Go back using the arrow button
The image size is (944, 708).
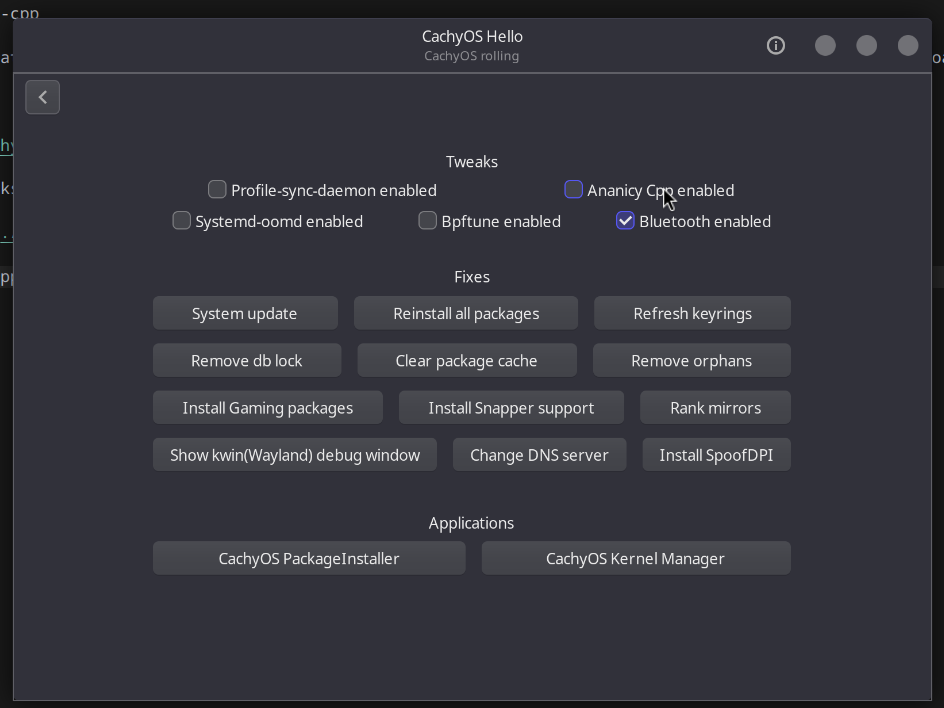pyautogui.click(x=43, y=97)
